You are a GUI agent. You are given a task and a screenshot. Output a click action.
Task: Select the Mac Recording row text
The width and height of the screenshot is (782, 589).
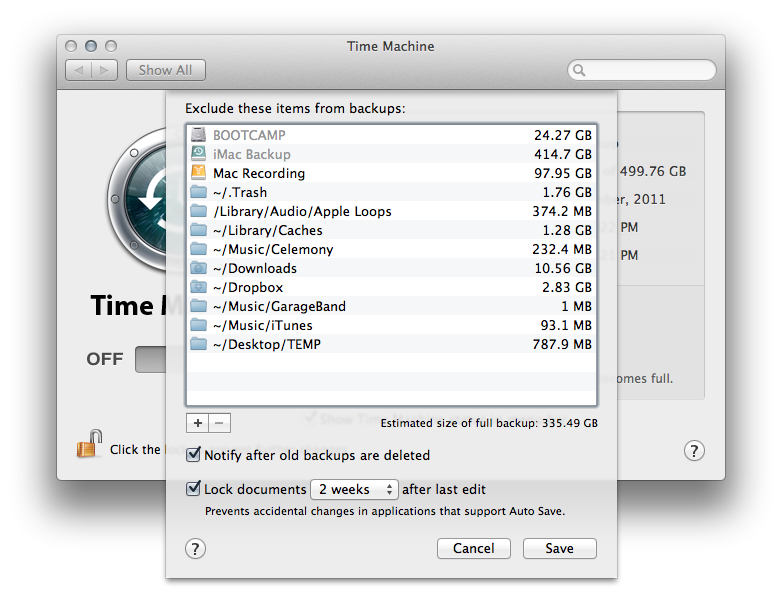click(x=259, y=173)
